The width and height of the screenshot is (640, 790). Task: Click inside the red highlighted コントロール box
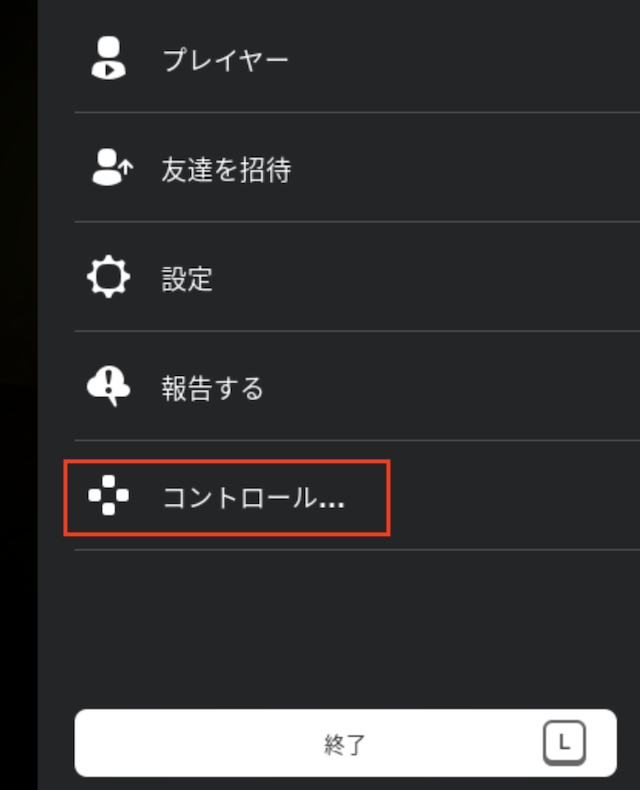pos(227,498)
